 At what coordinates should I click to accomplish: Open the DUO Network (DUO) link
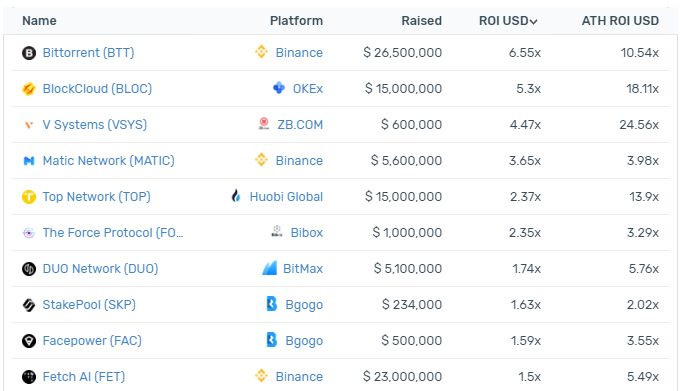click(100, 269)
